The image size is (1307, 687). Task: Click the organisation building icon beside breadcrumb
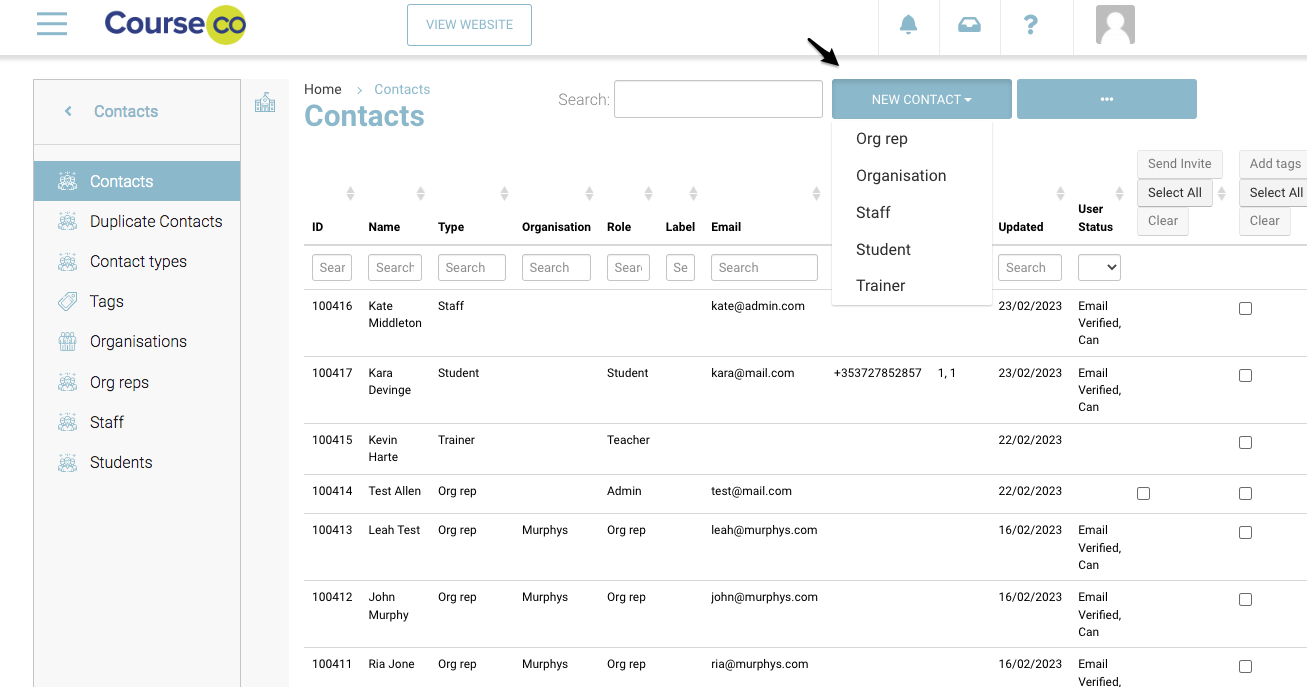click(265, 102)
